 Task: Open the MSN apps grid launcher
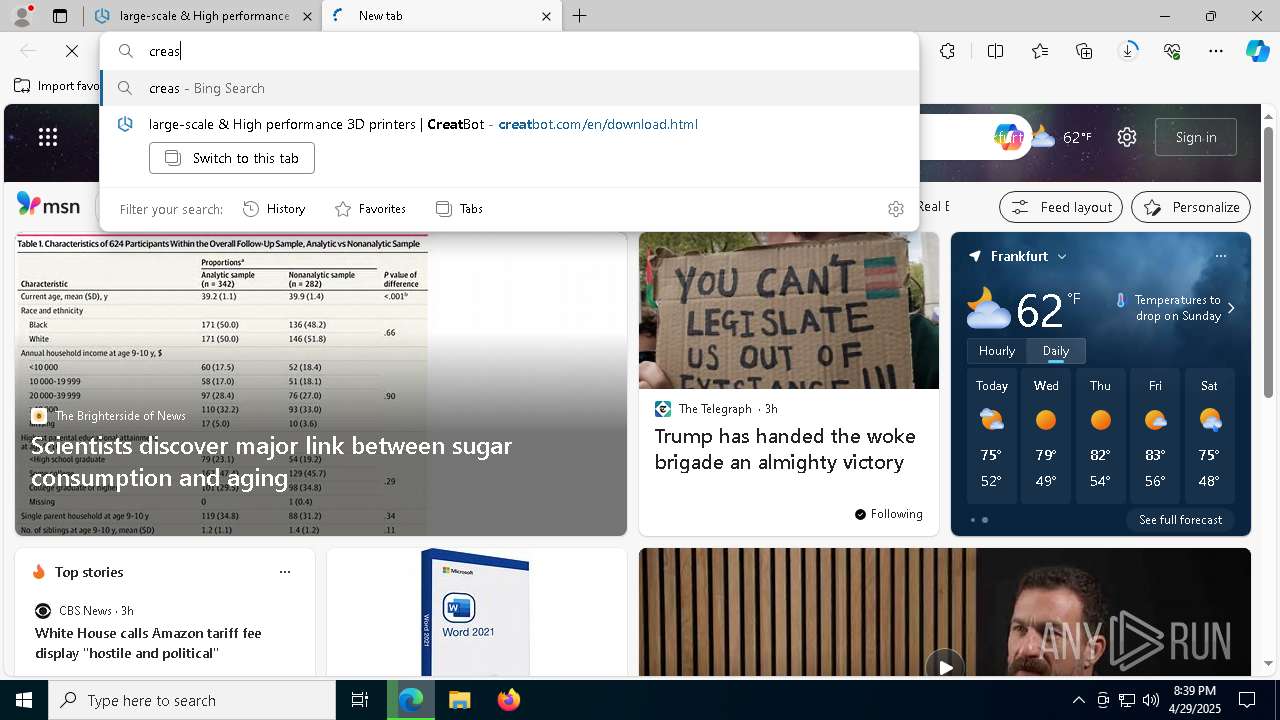48,137
